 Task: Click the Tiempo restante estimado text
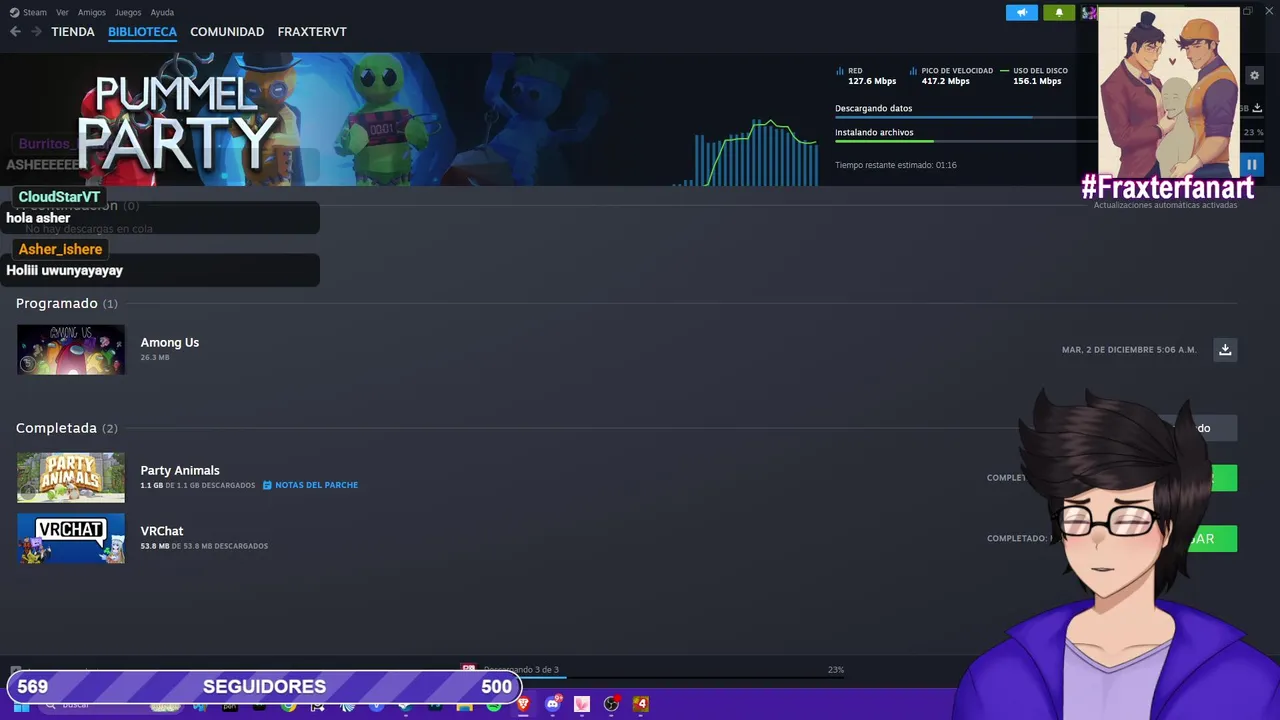896,165
